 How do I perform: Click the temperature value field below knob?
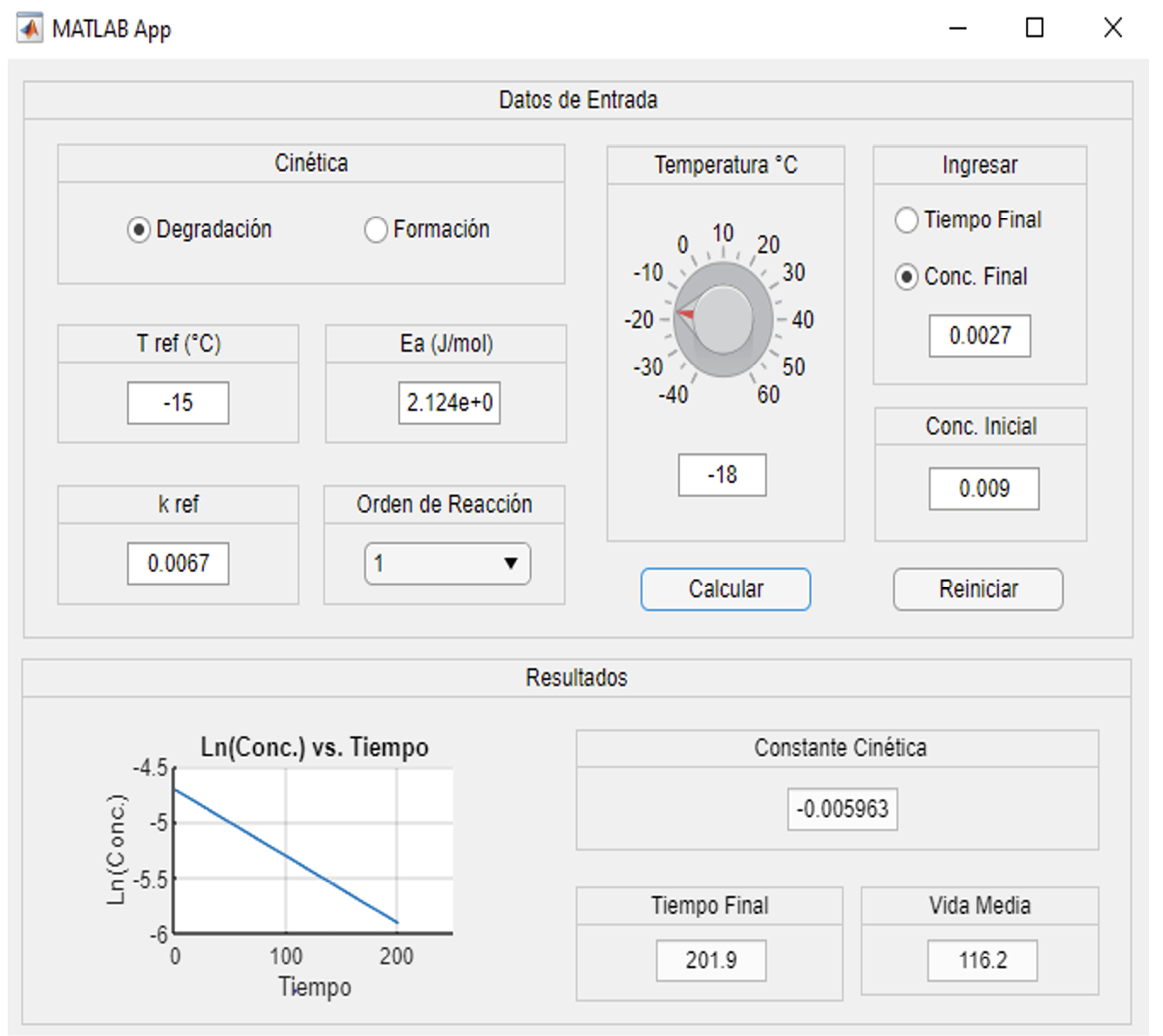point(722,475)
